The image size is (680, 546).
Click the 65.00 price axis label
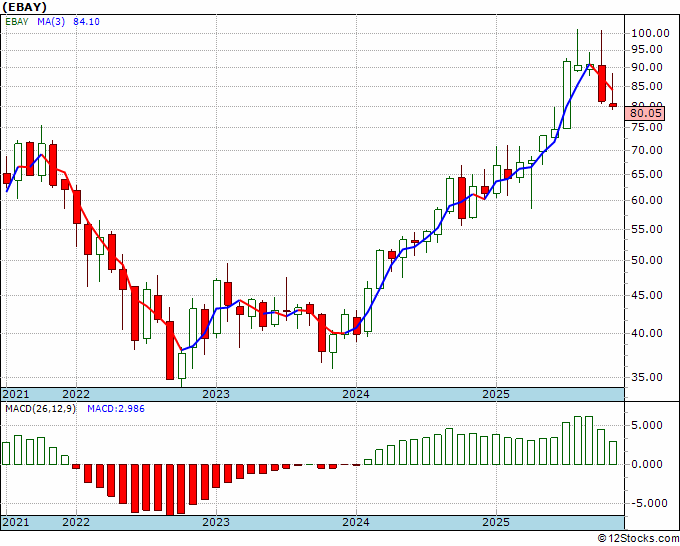coord(649,174)
